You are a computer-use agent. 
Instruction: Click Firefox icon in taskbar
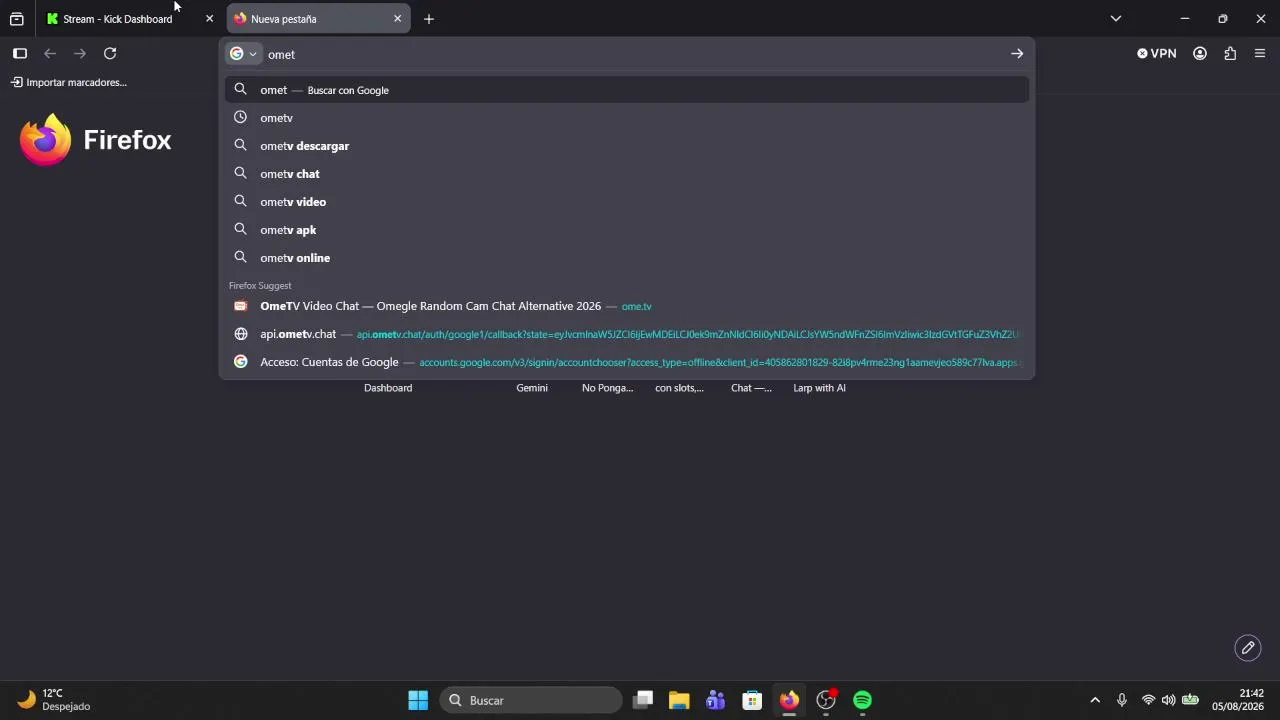[x=789, y=700]
